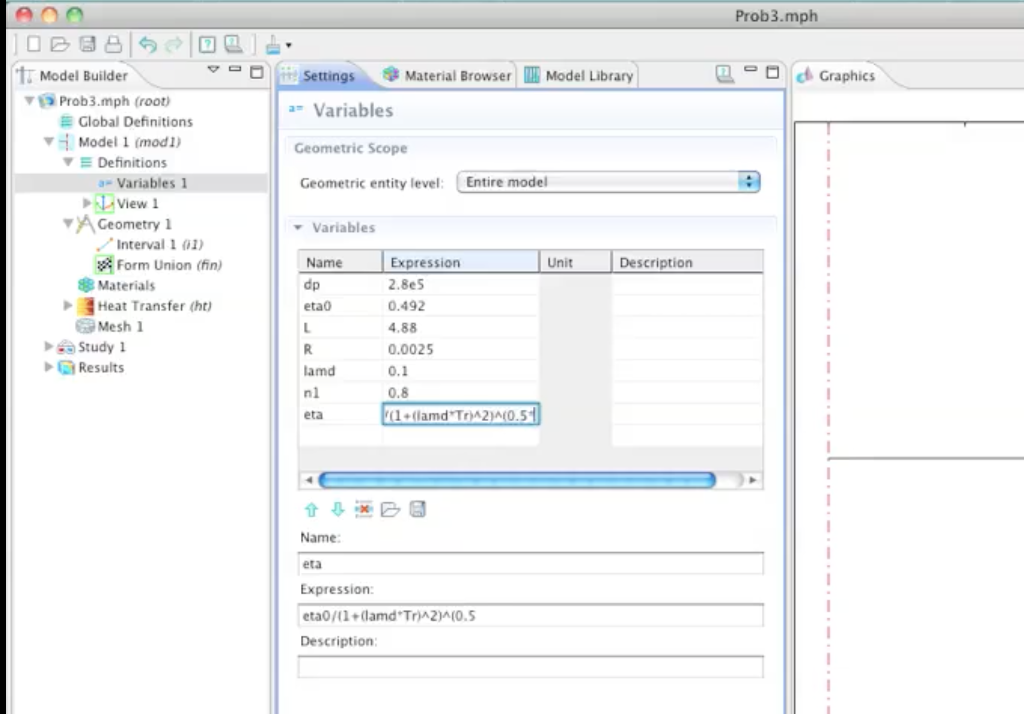Select the Materials node
The height and width of the screenshot is (714, 1024).
pos(126,285)
